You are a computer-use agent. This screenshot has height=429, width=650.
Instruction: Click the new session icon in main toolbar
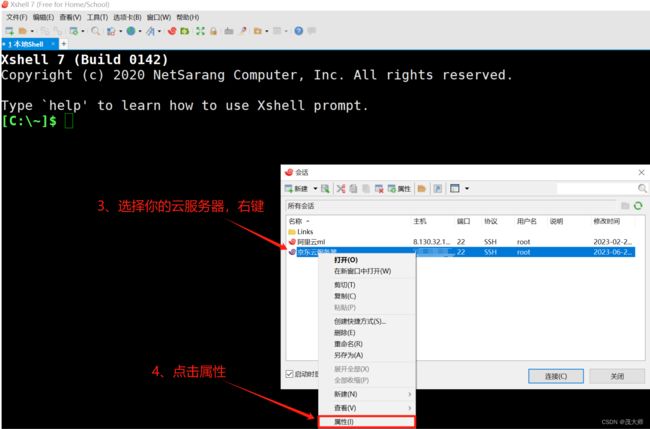[x=10, y=31]
